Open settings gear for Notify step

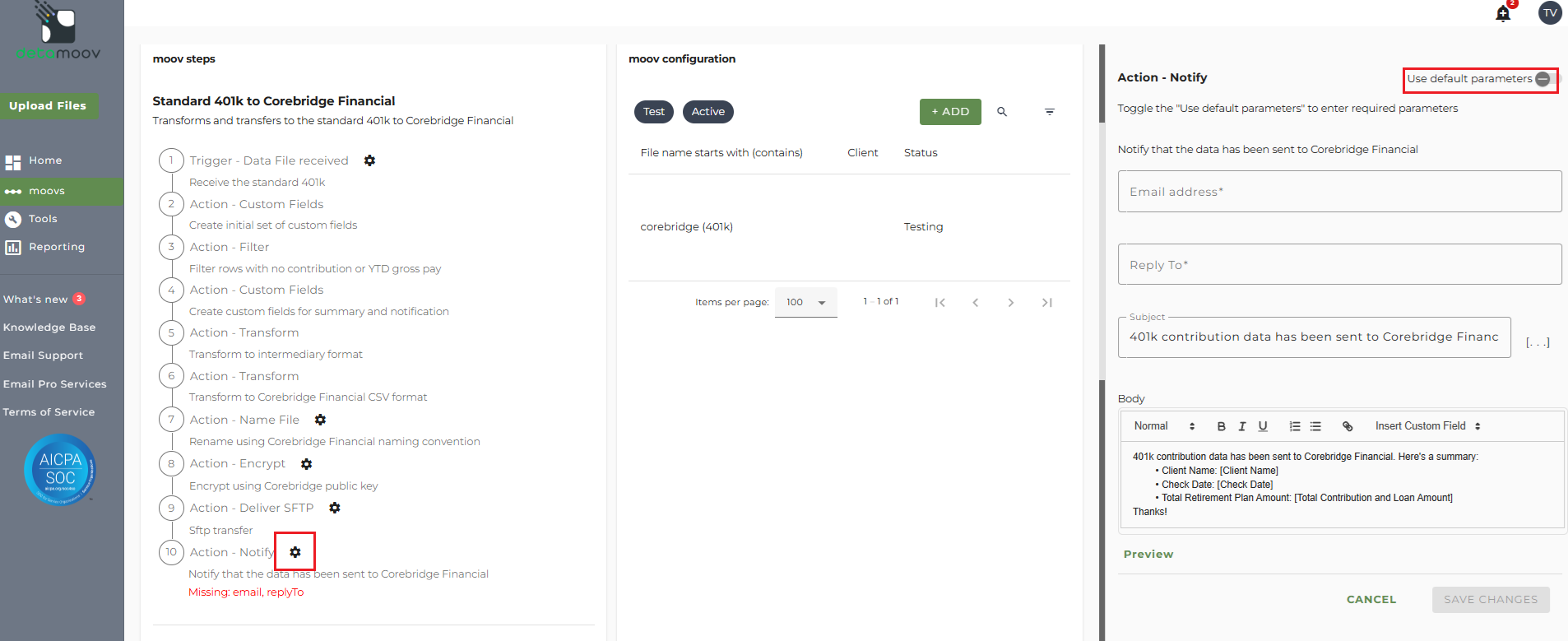(295, 552)
